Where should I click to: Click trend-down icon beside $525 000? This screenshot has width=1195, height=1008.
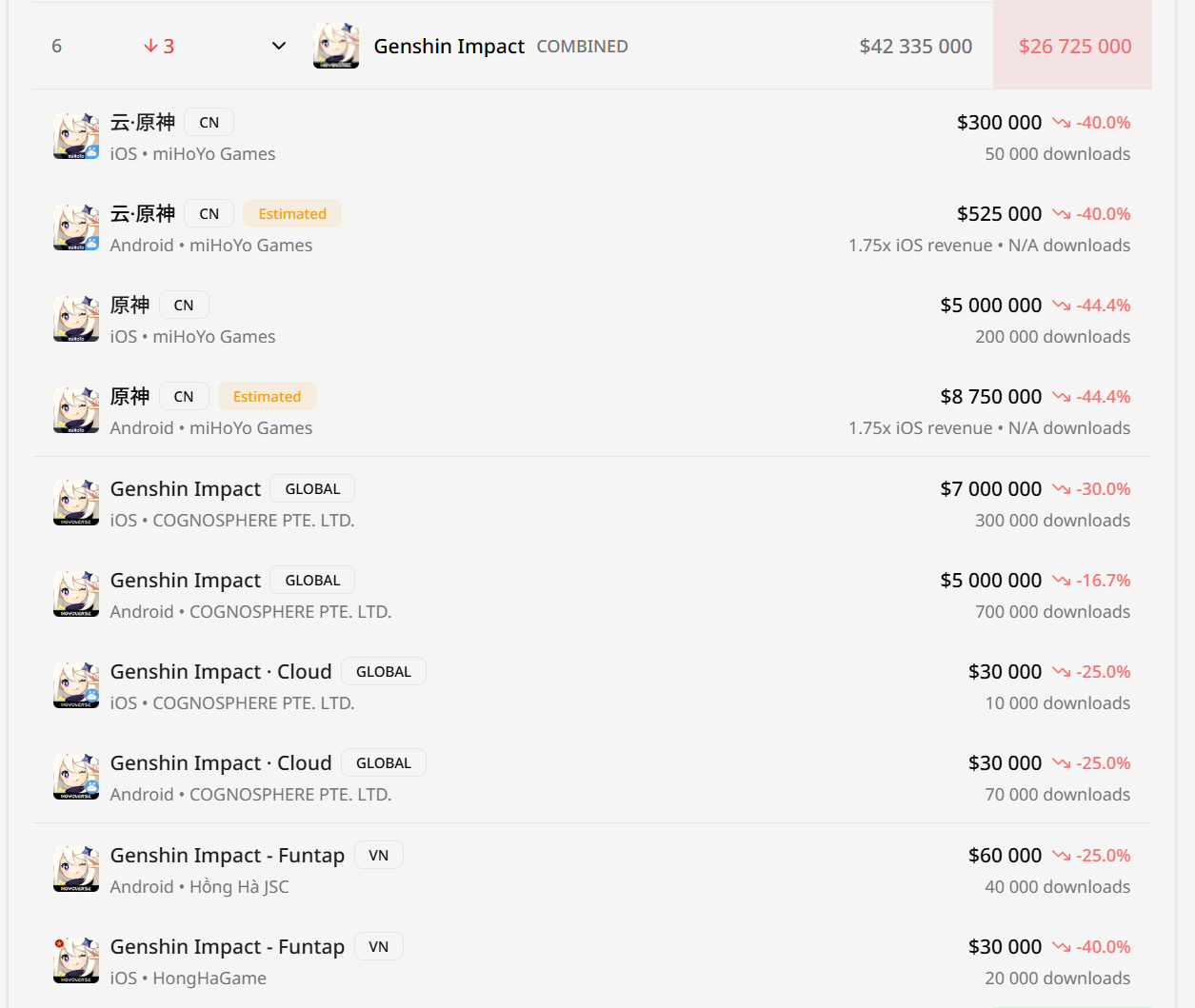(1062, 214)
